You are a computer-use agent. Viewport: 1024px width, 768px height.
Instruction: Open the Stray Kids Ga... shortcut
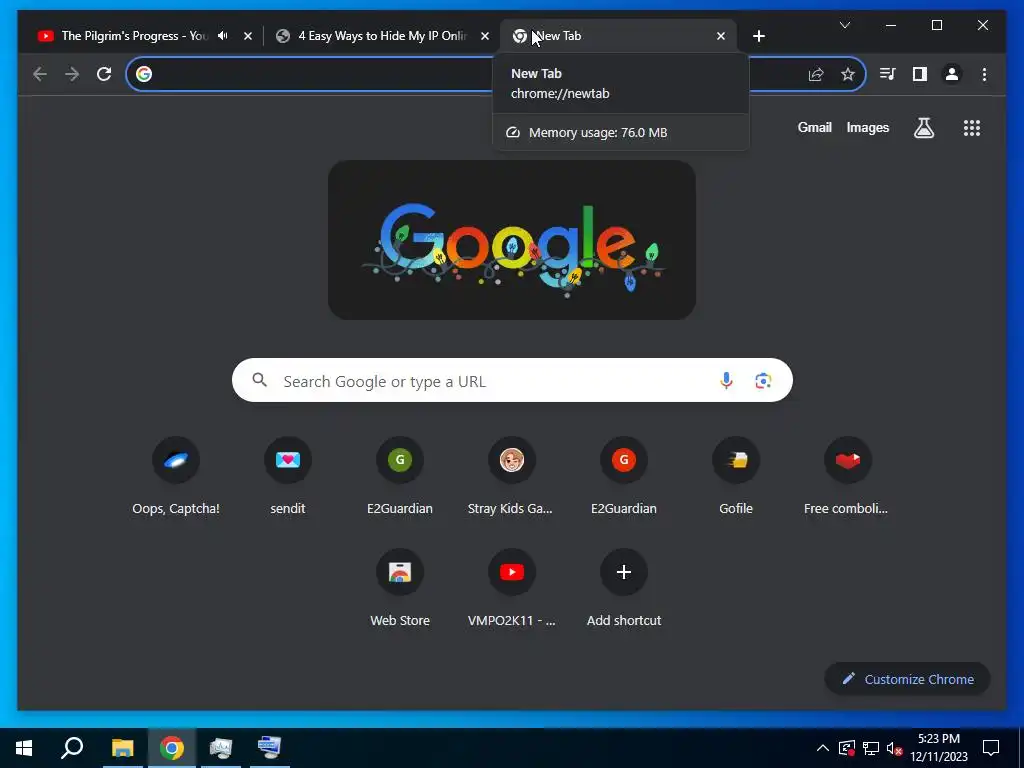[512, 477]
